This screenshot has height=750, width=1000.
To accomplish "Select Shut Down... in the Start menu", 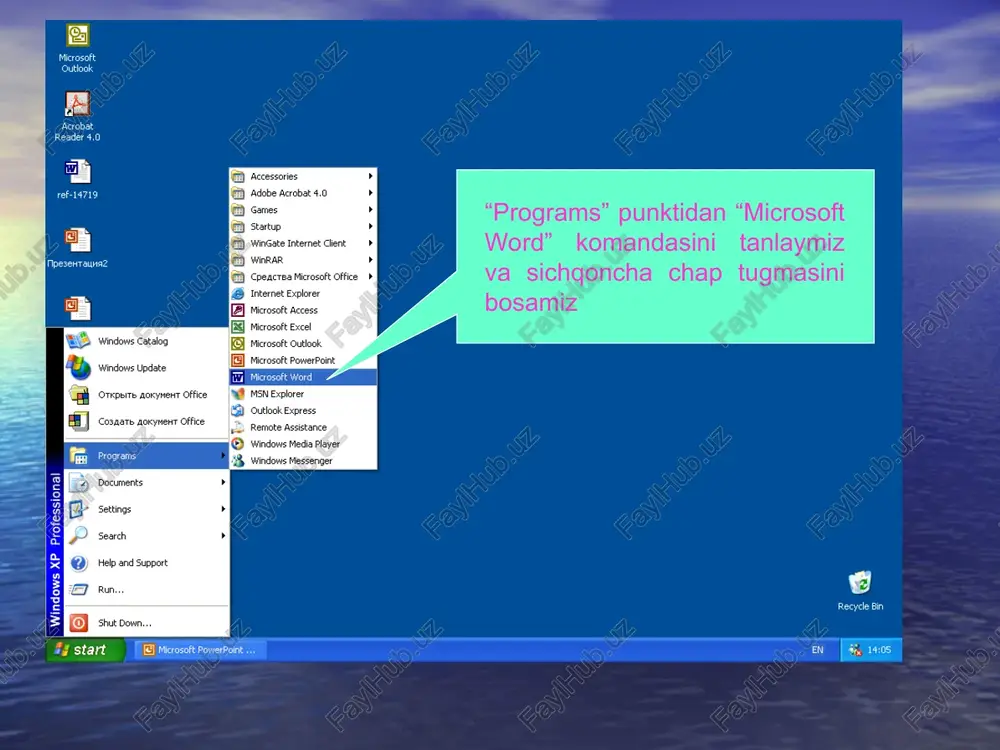I will tap(146, 622).
